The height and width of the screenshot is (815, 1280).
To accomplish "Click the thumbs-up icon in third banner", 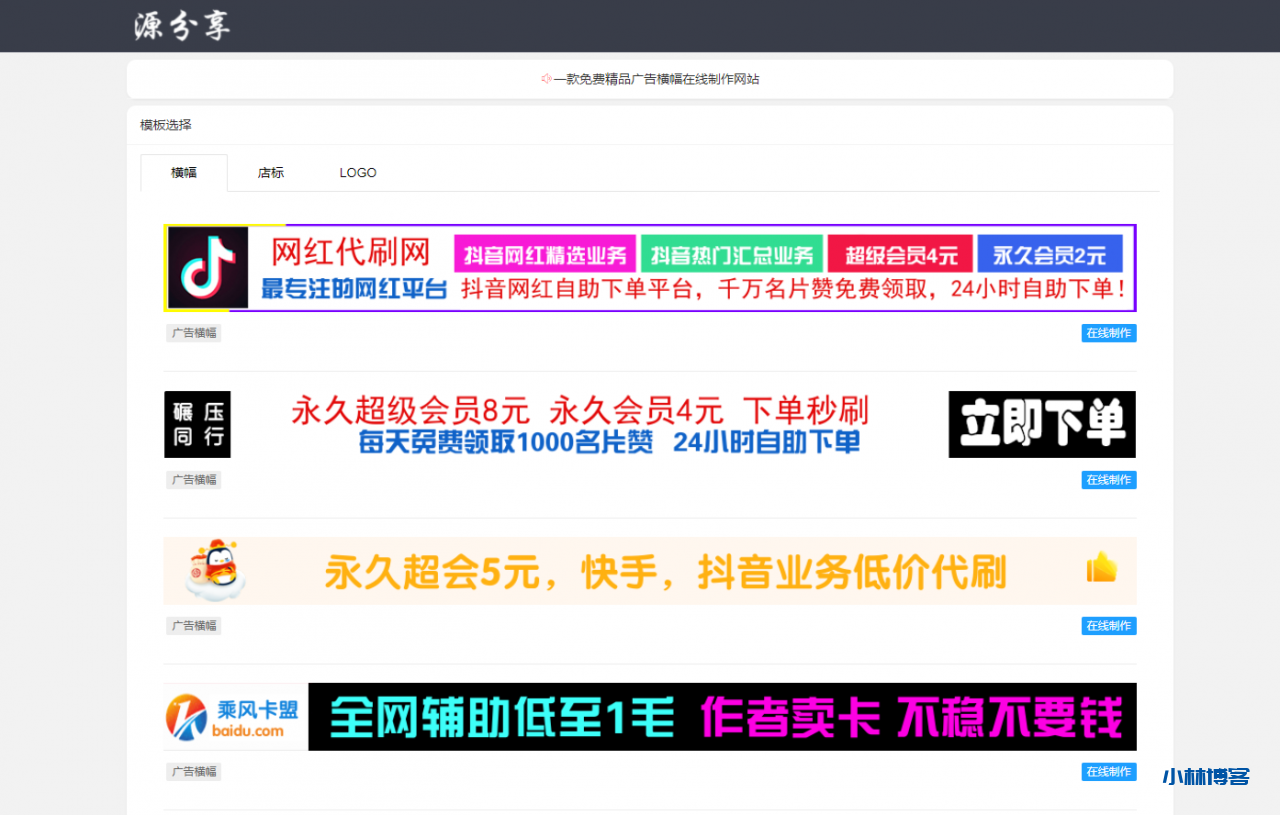I will tap(1102, 568).
